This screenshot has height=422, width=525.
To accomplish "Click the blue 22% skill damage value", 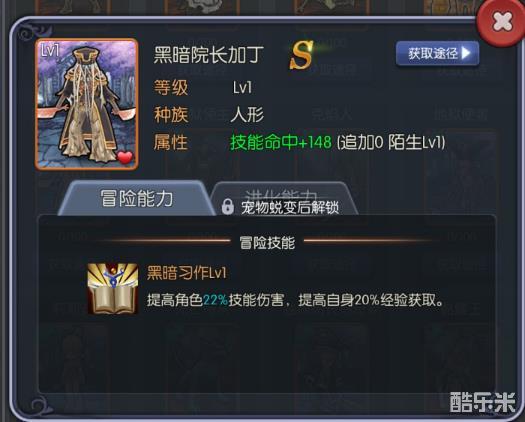I will pyautogui.click(x=215, y=300).
